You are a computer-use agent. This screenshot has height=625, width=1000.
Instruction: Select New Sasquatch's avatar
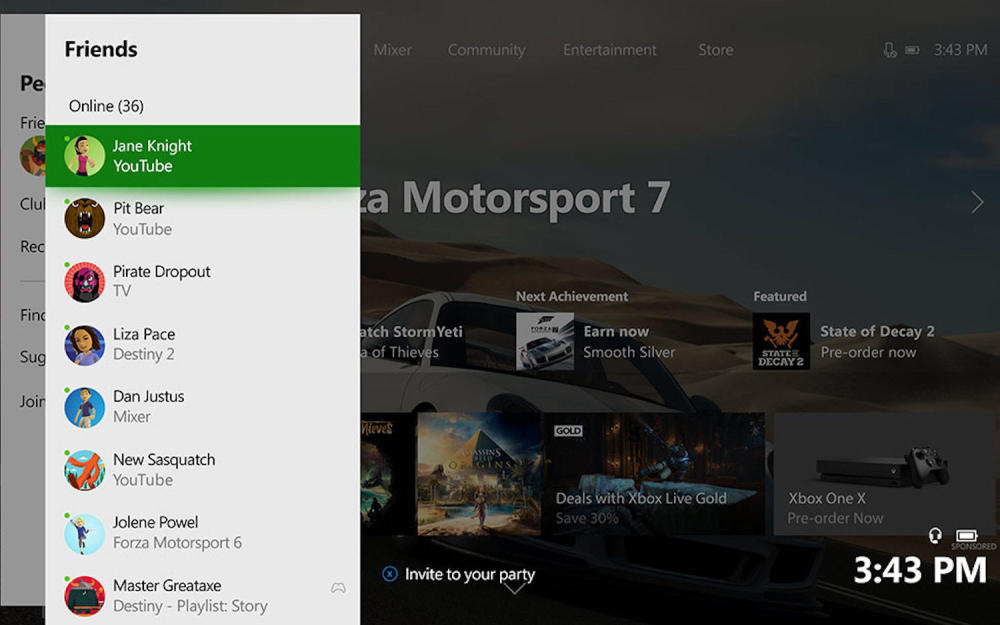[x=84, y=470]
